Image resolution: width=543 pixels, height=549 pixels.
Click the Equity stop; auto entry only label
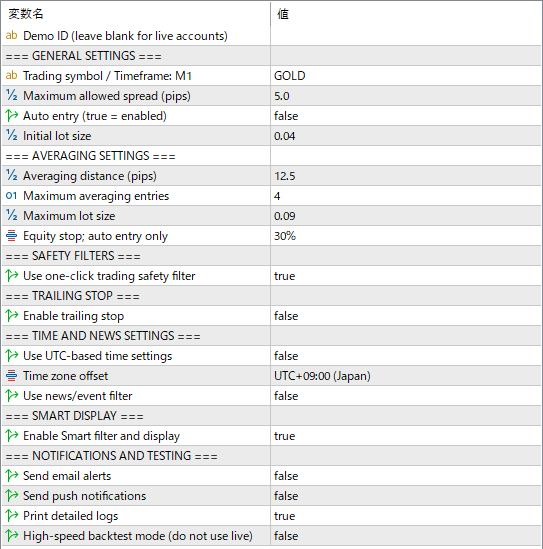[95, 236]
